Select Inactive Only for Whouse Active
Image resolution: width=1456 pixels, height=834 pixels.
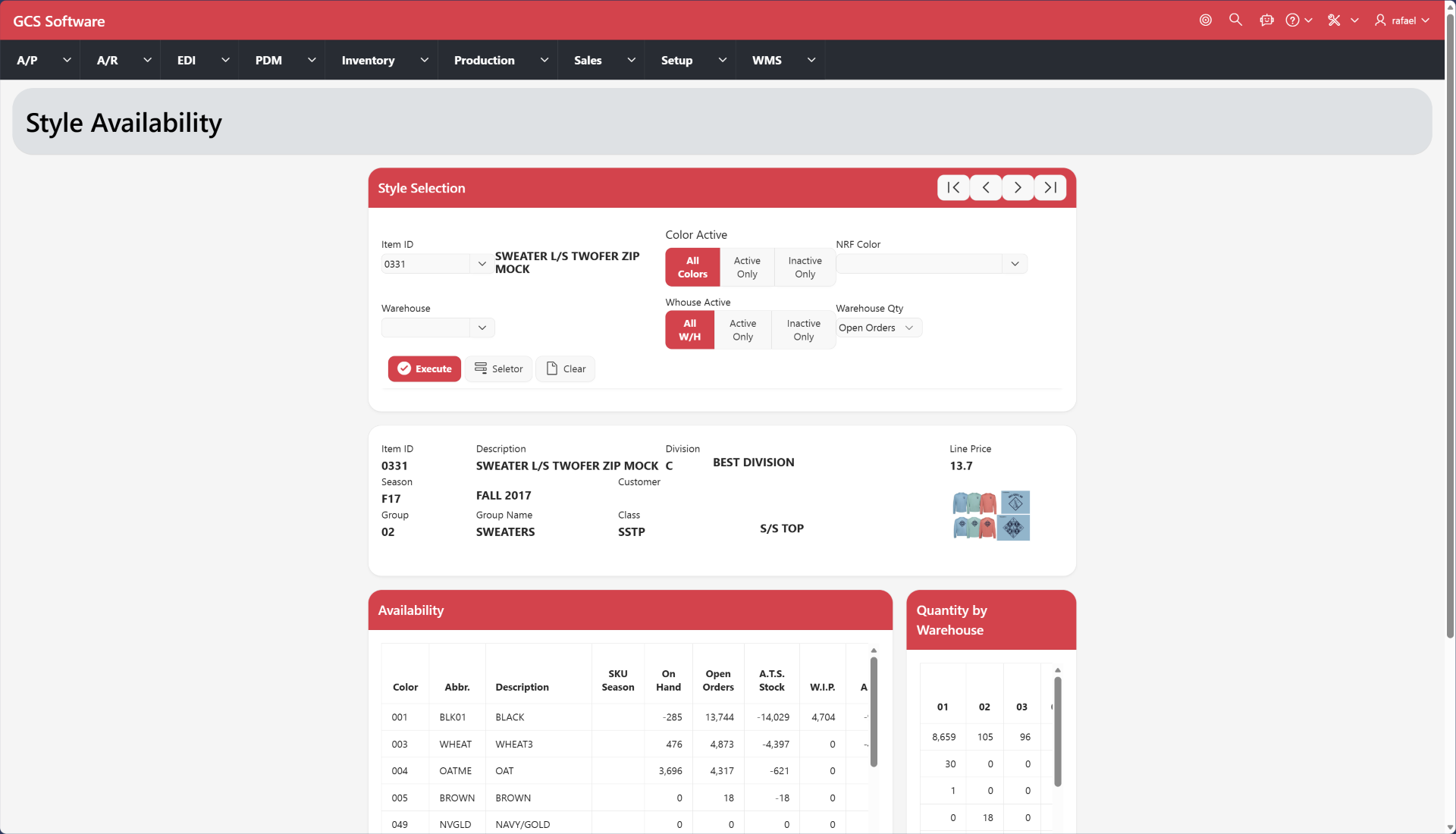(803, 330)
